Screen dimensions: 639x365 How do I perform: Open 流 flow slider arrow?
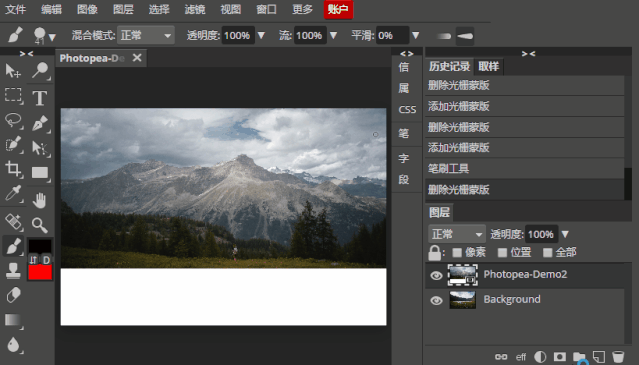(x=333, y=35)
